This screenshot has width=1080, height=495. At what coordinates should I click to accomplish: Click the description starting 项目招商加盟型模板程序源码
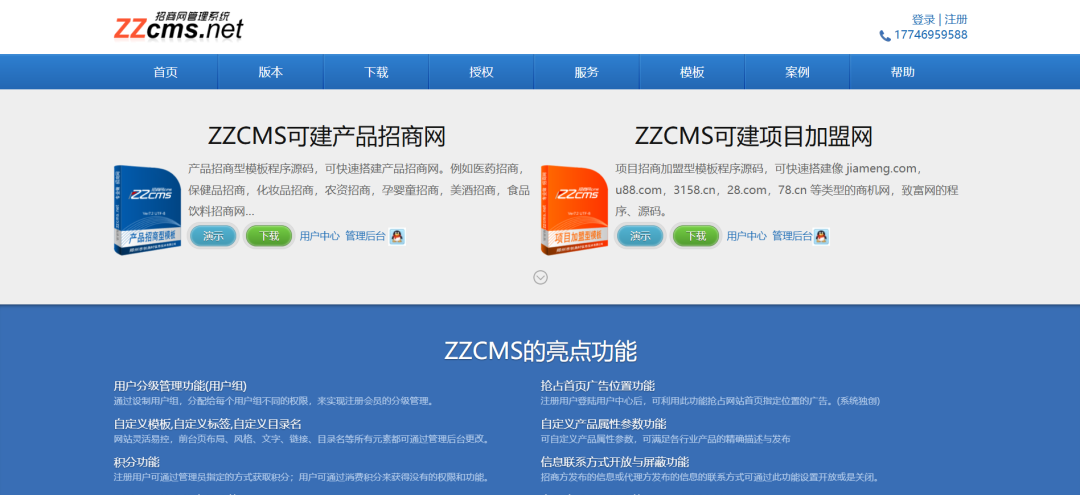pos(787,189)
